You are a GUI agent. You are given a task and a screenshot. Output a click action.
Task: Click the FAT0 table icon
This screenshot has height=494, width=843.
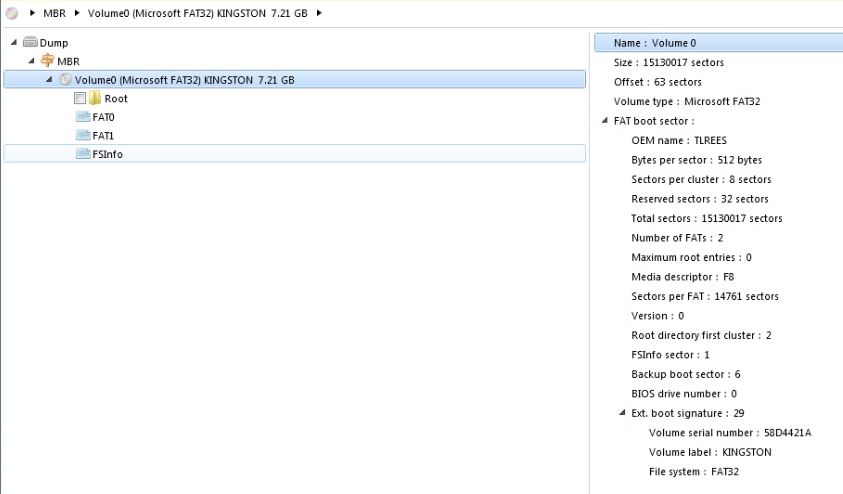pyautogui.click(x=83, y=117)
